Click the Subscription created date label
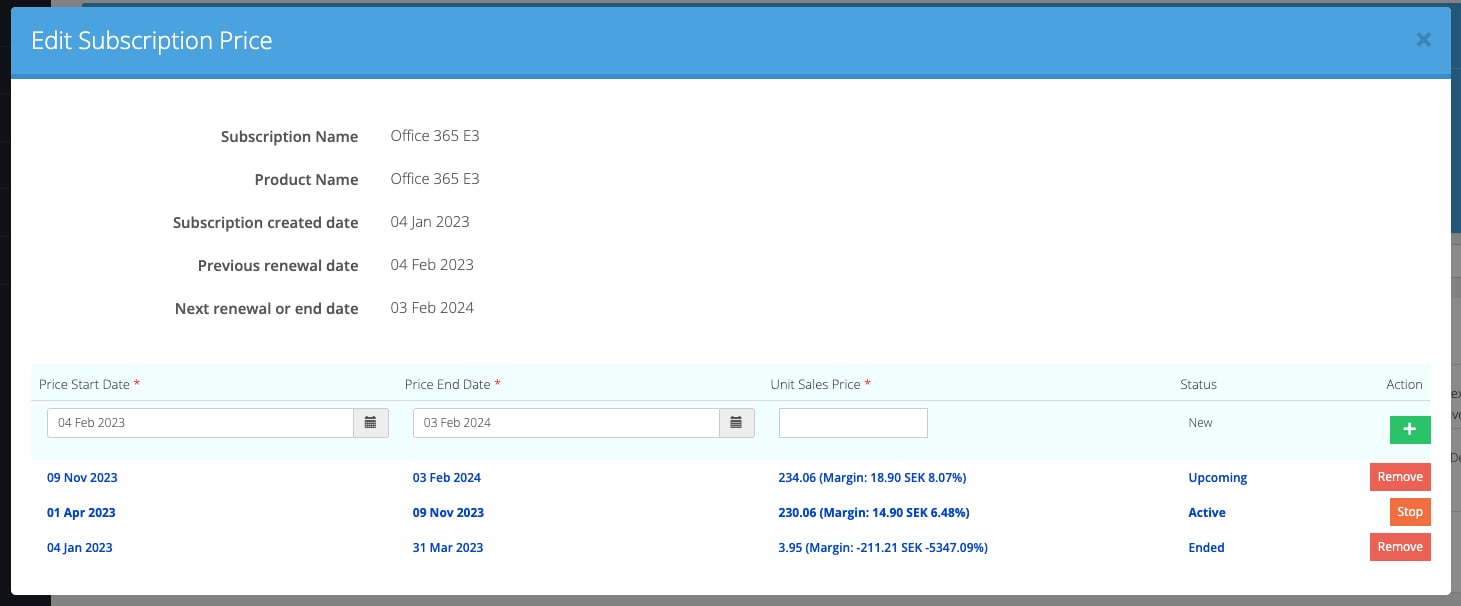The image size is (1461, 606). 265,223
